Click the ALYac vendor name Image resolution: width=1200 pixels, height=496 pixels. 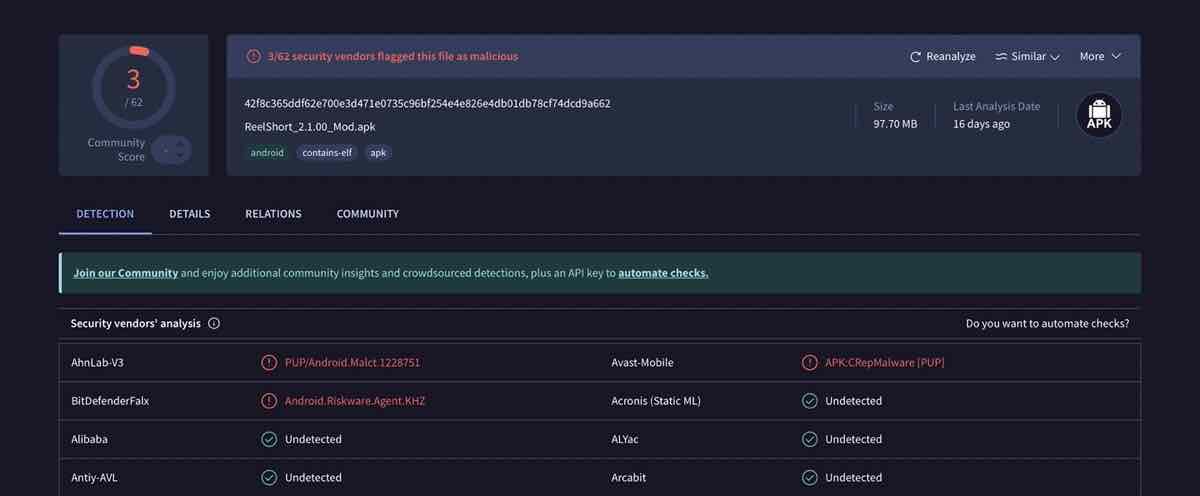(x=626, y=439)
